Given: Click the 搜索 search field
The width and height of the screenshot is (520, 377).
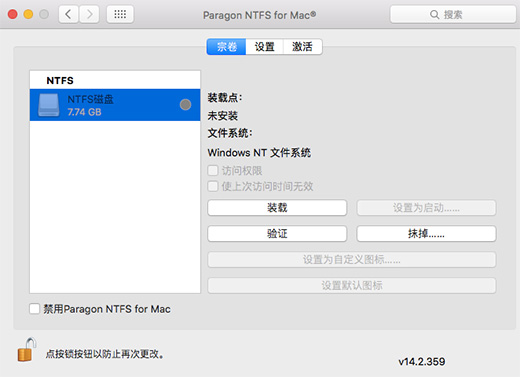Looking at the screenshot, I should pos(453,14).
